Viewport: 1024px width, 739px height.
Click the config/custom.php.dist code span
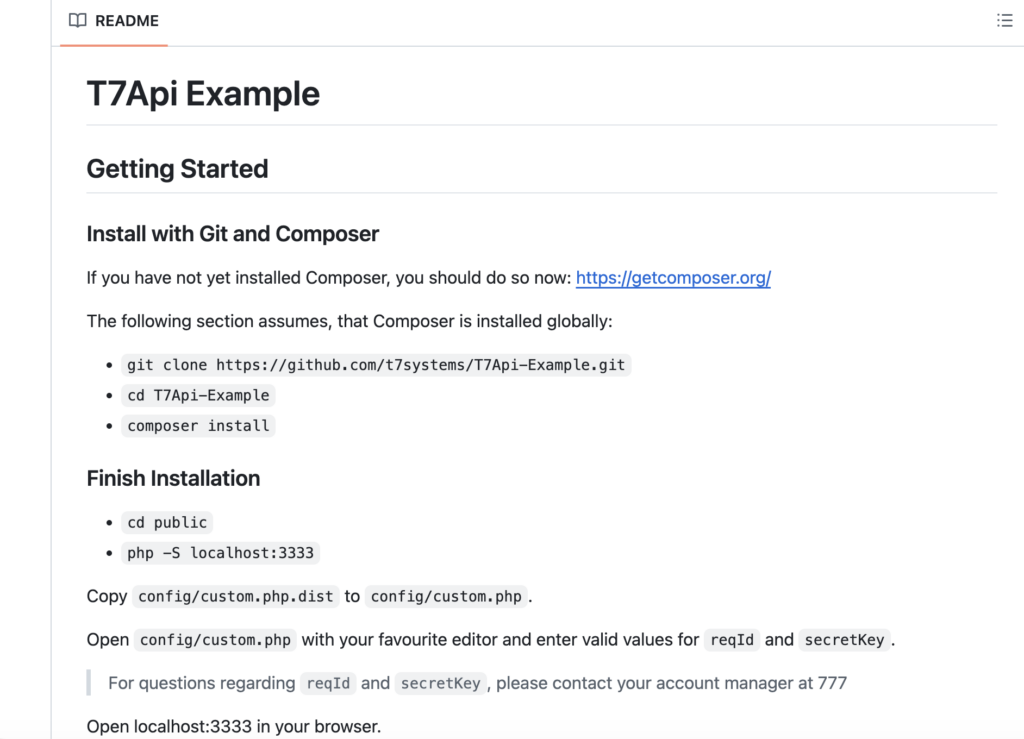(x=236, y=597)
